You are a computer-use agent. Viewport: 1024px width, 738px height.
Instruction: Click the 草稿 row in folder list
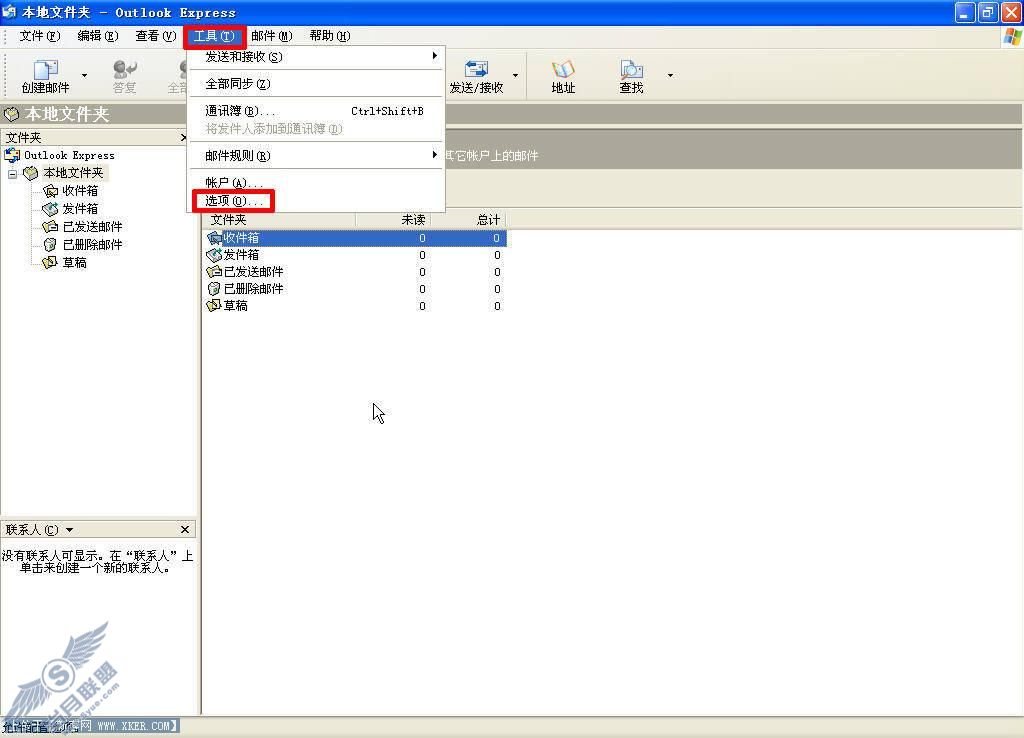(x=356, y=306)
